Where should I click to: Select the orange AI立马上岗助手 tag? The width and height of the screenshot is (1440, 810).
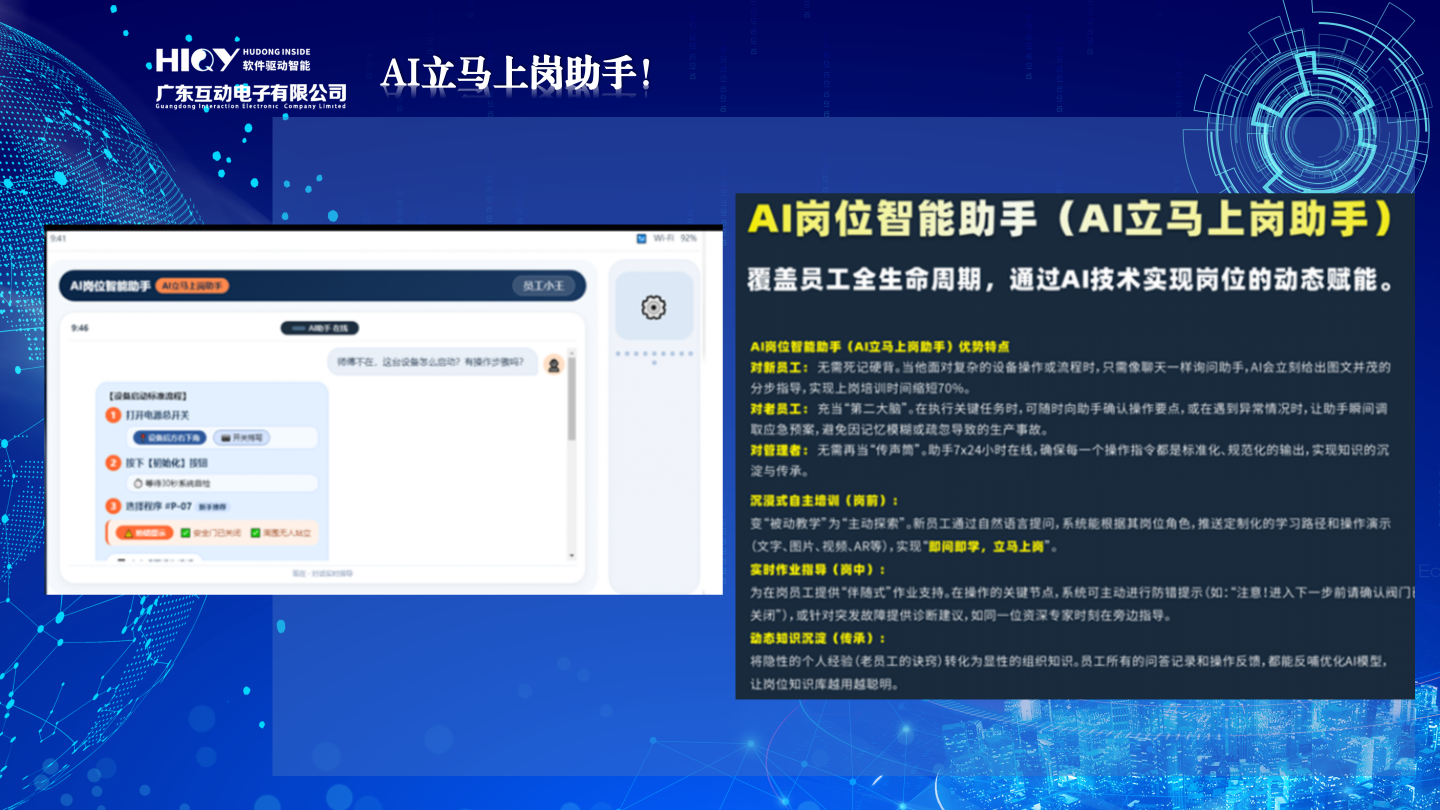tap(192, 286)
